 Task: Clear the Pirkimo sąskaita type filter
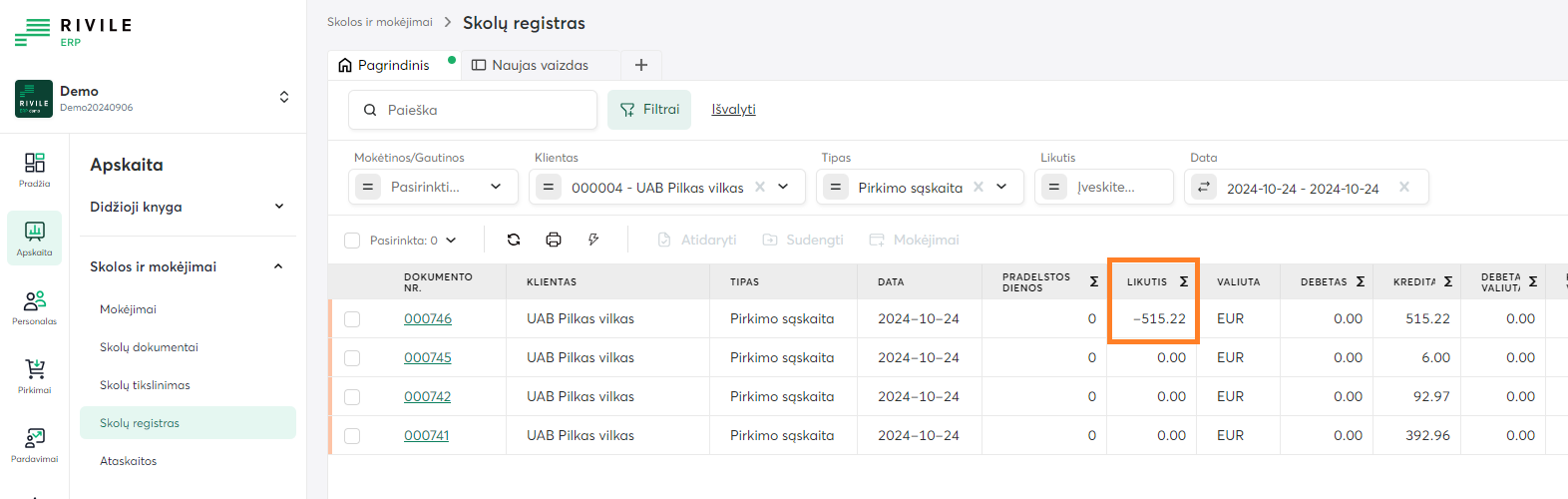pos(979,187)
